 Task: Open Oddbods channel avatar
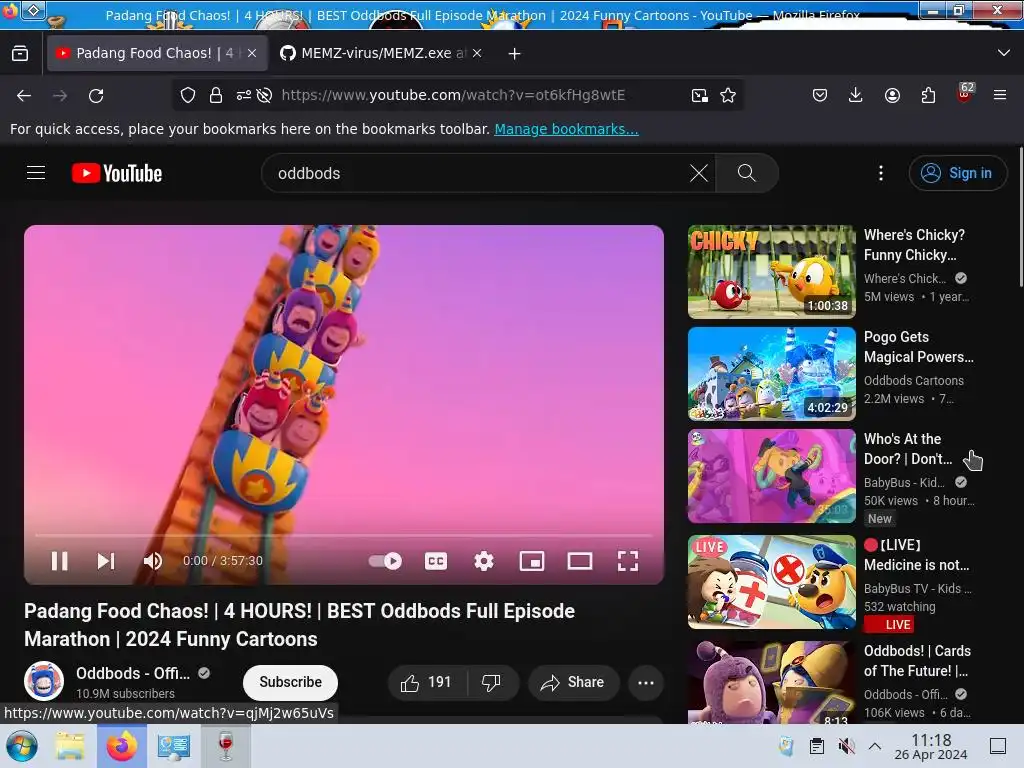[44, 681]
